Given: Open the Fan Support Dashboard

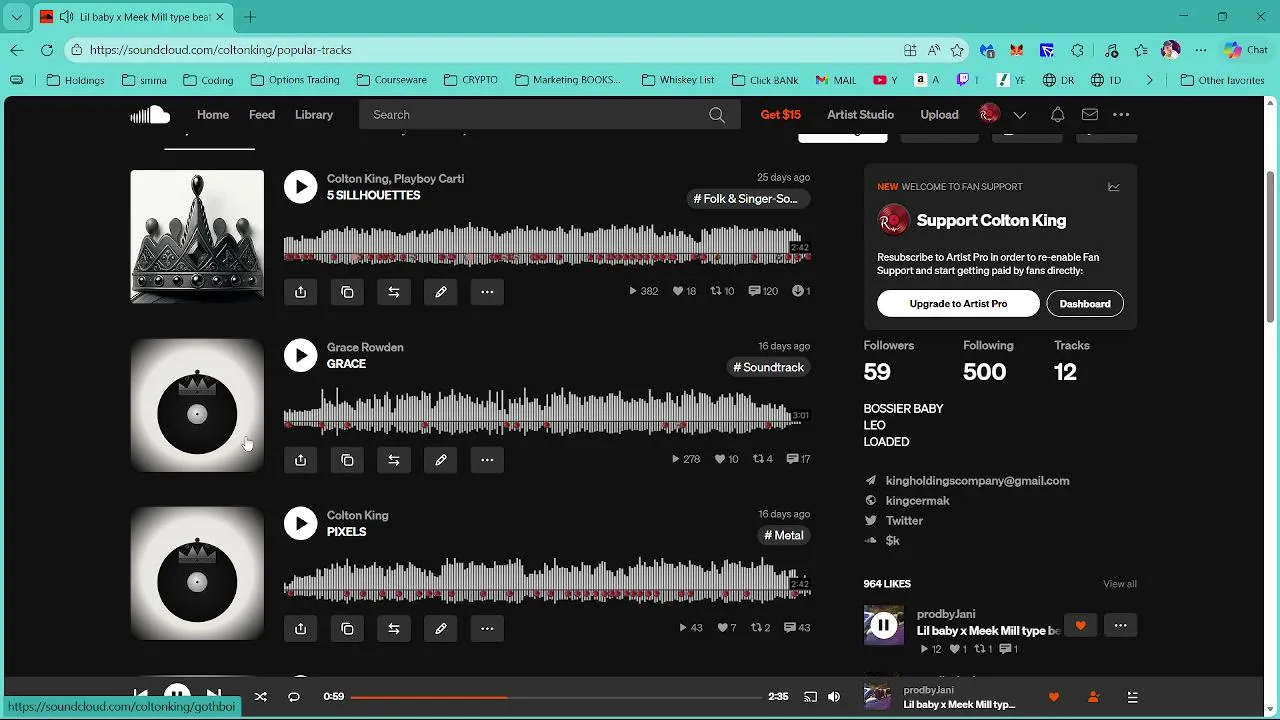Looking at the screenshot, I should 1085,304.
